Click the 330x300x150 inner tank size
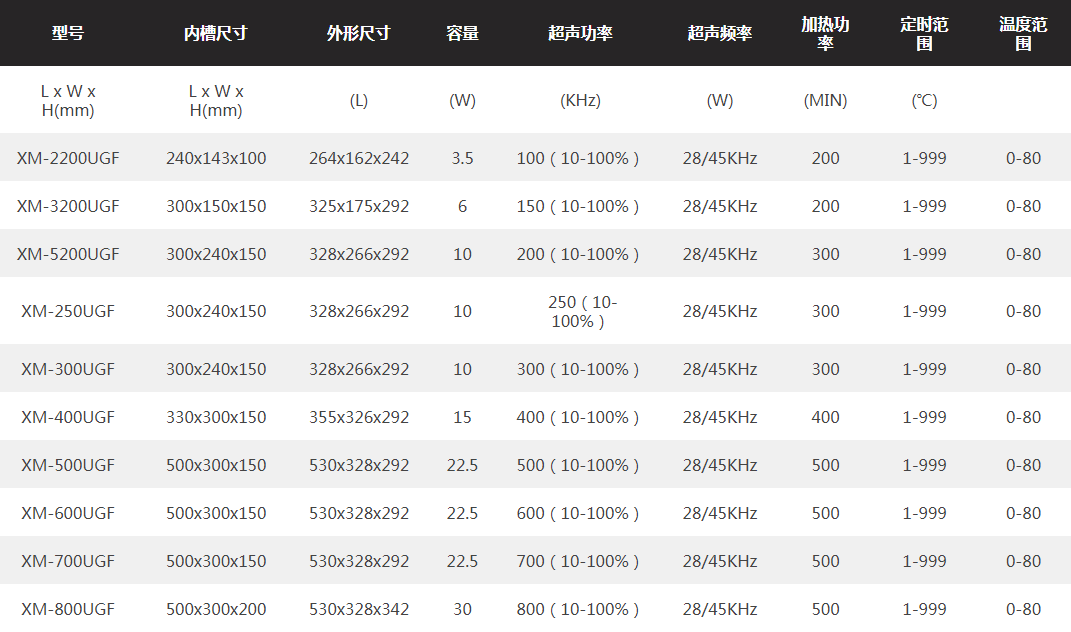The image size is (1071, 632). [x=216, y=417]
